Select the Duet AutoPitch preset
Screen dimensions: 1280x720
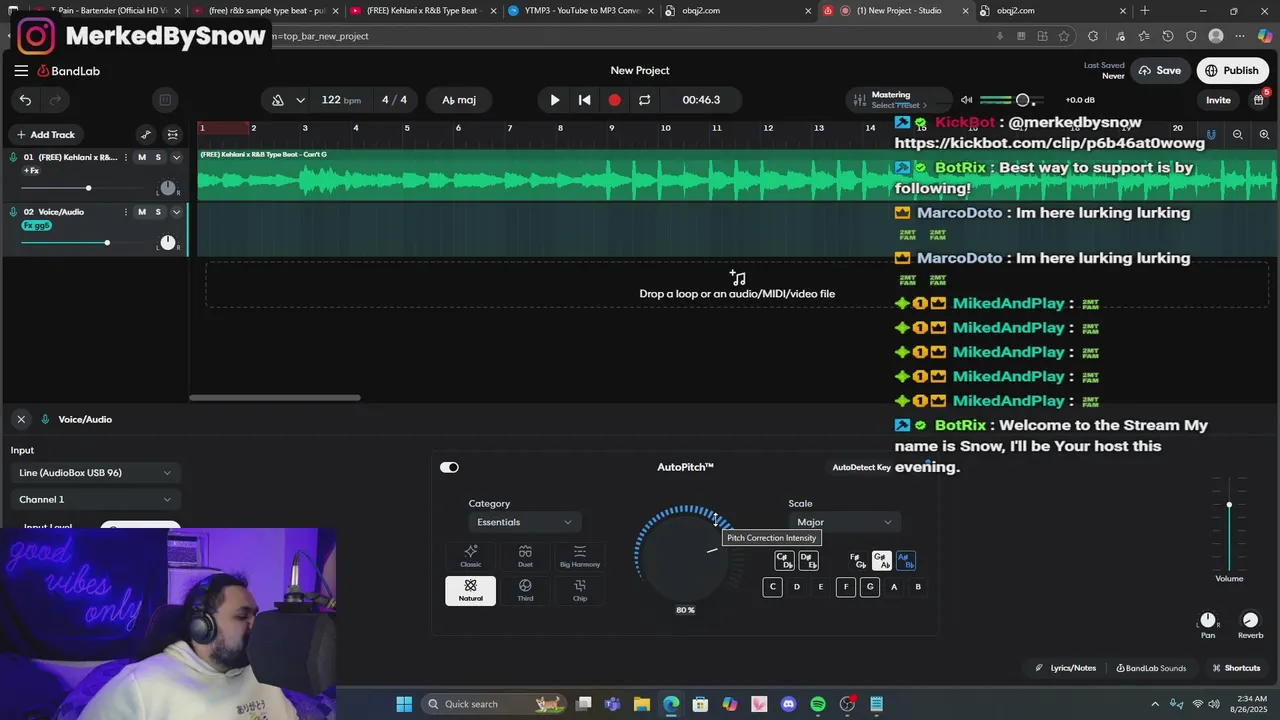[525, 557]
